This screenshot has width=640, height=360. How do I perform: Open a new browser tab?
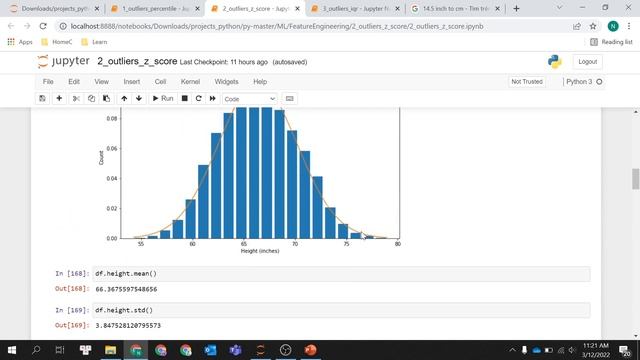[516, 9]
